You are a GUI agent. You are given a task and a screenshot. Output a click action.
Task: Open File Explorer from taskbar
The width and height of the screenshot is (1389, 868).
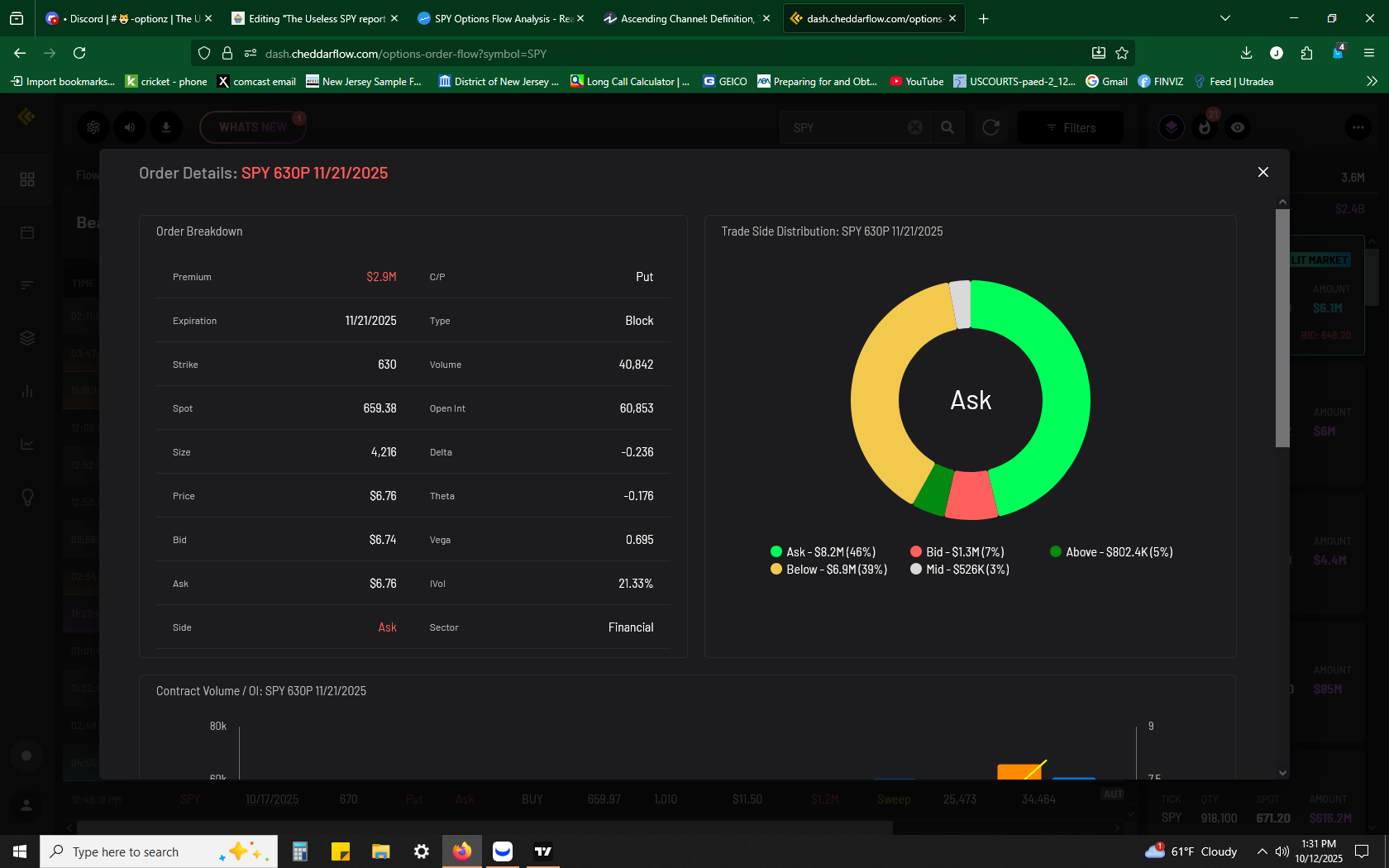coord(380,851)
